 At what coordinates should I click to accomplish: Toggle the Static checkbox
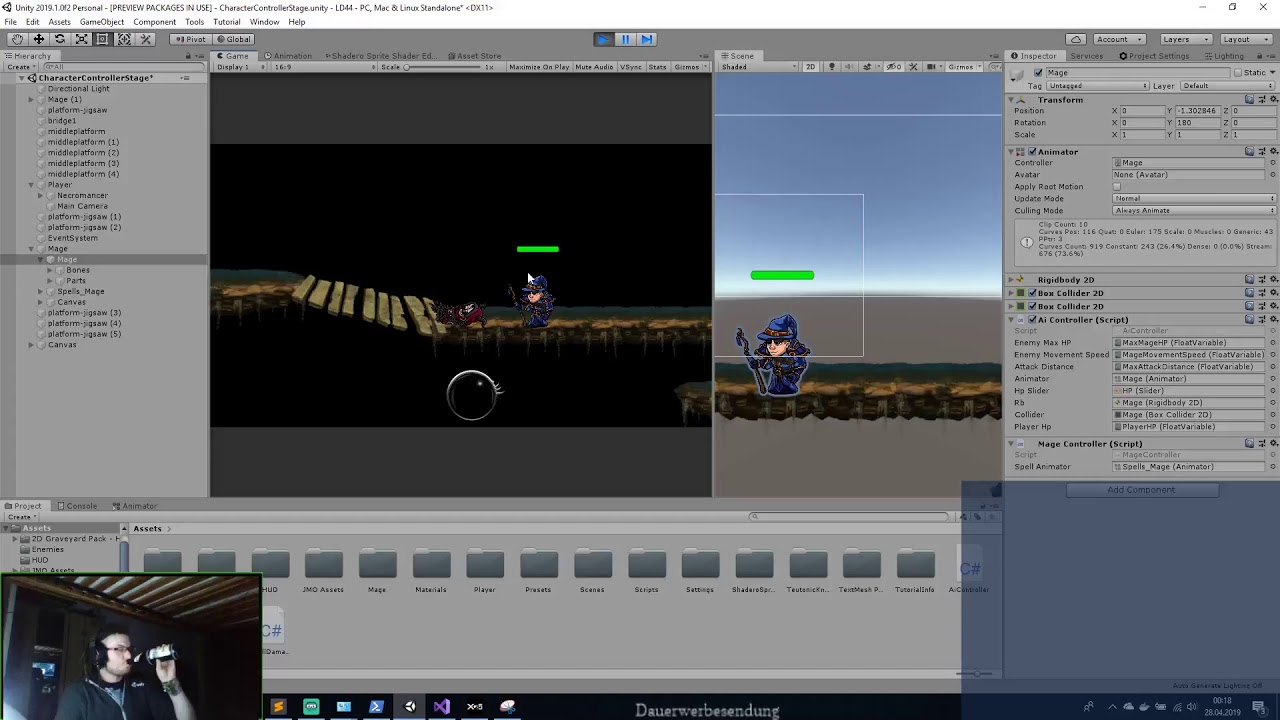tap(1238, 73)
